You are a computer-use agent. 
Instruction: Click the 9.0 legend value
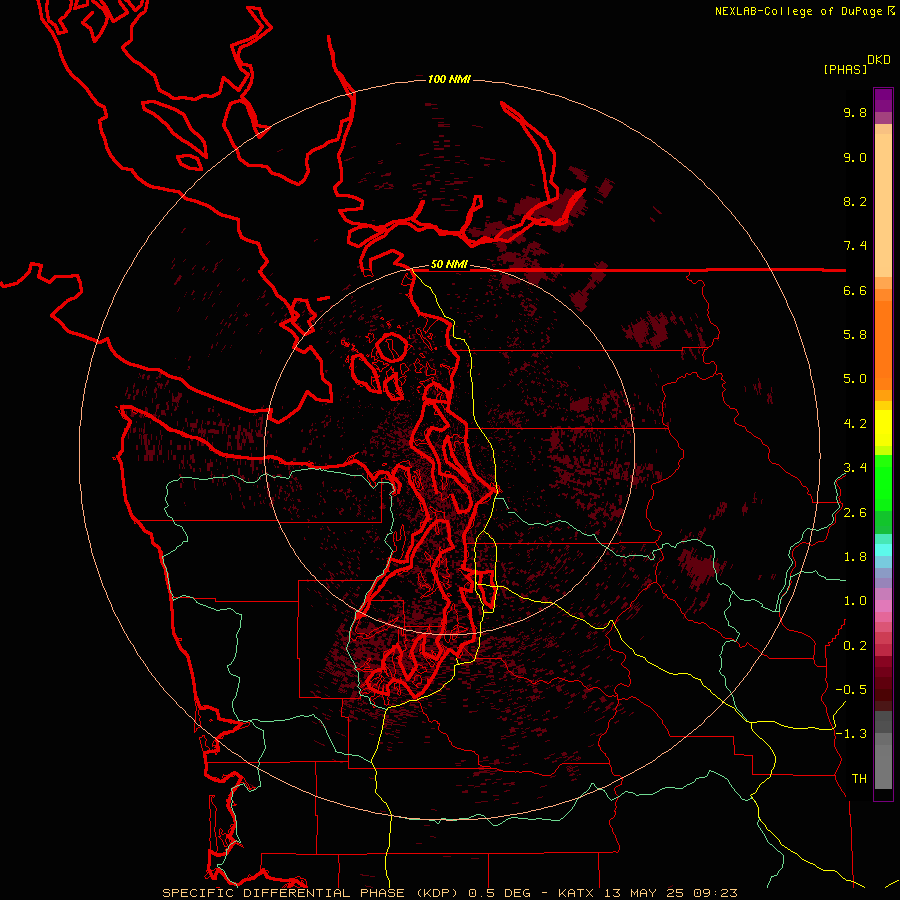(855, 157)
